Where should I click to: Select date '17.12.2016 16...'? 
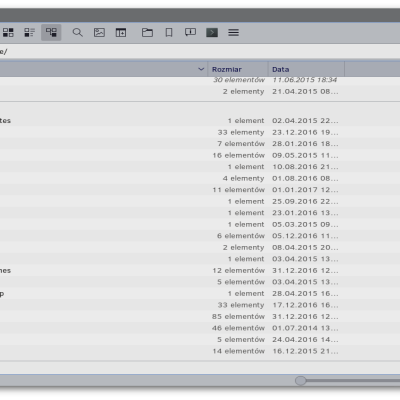click(x=305, y=305)
